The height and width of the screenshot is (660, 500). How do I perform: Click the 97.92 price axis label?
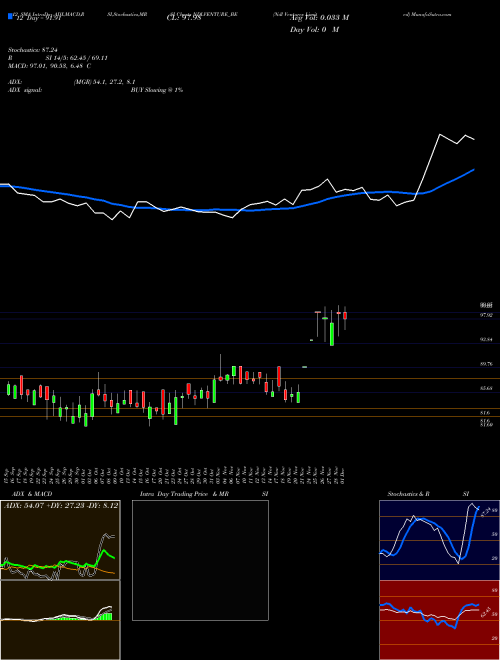click(x=487, y=315)
